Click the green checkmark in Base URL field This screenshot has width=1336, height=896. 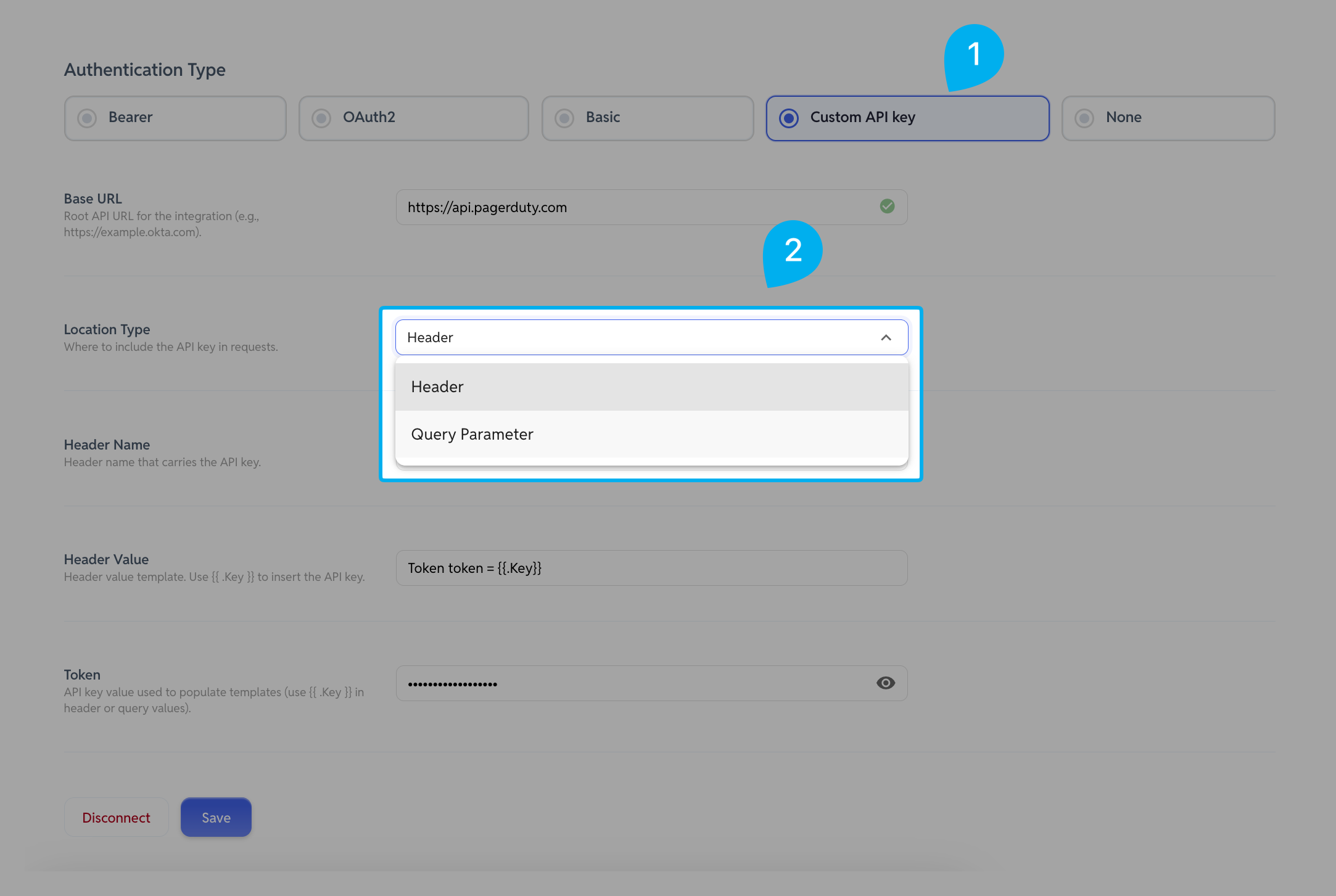[887, 207]
